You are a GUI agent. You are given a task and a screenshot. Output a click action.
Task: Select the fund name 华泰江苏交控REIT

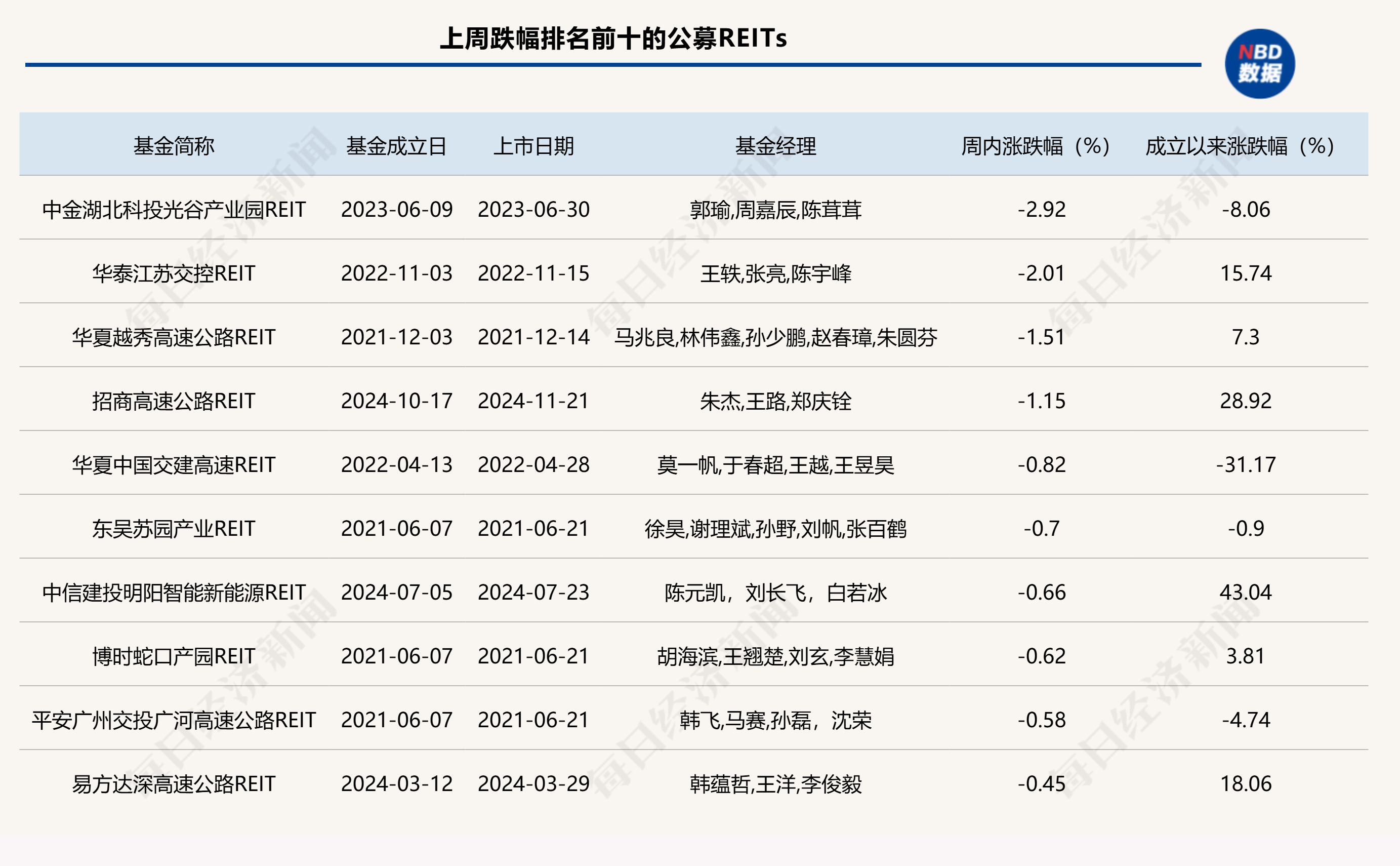(174, 273)
